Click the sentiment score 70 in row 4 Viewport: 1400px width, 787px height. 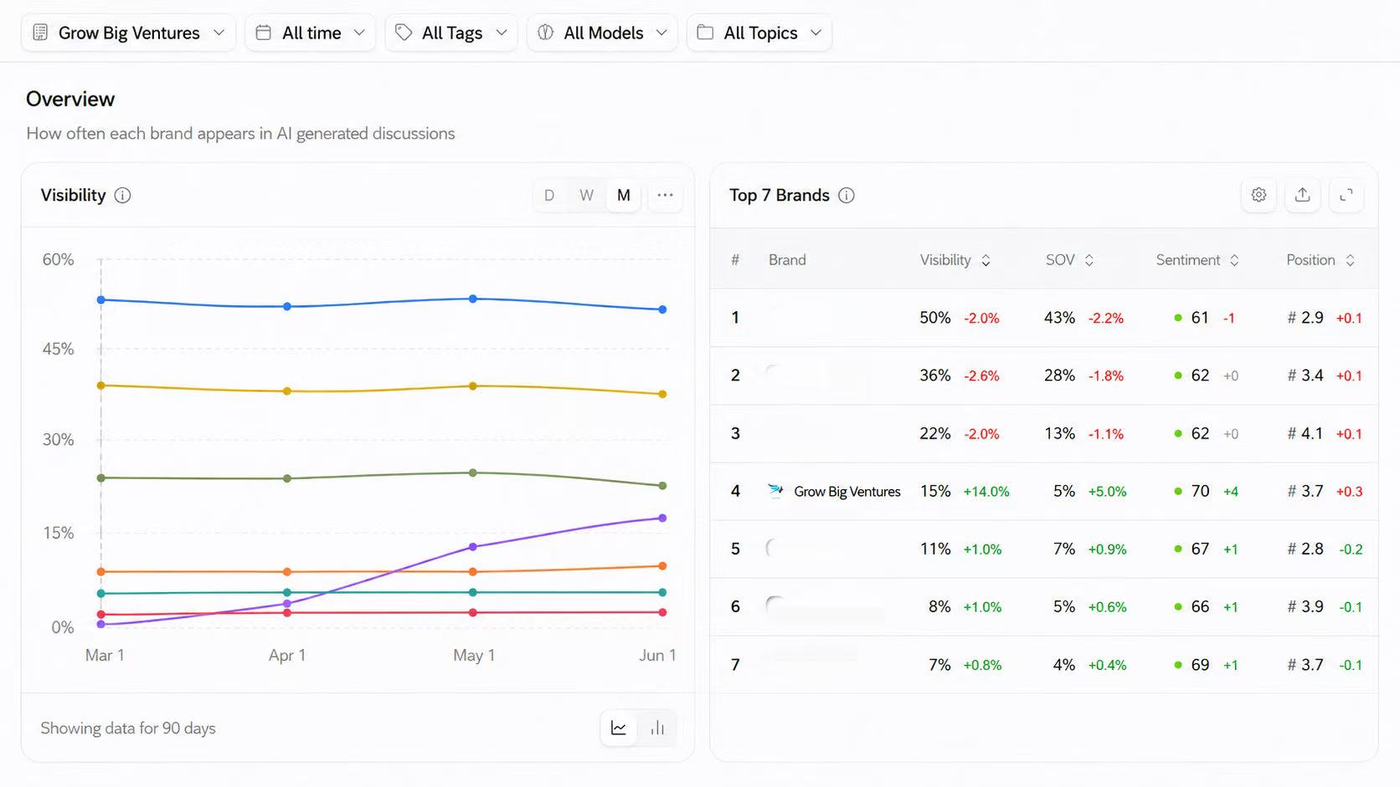click(x=1200, y=491)
